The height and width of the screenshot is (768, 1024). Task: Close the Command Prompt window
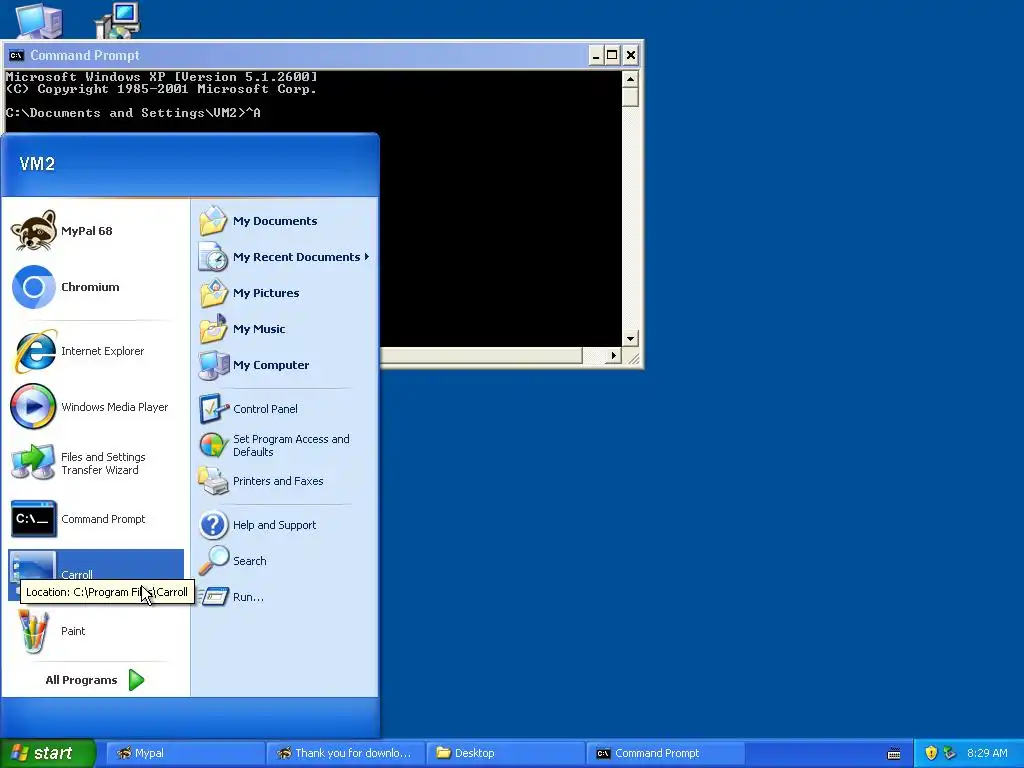(x=630, y=56)
